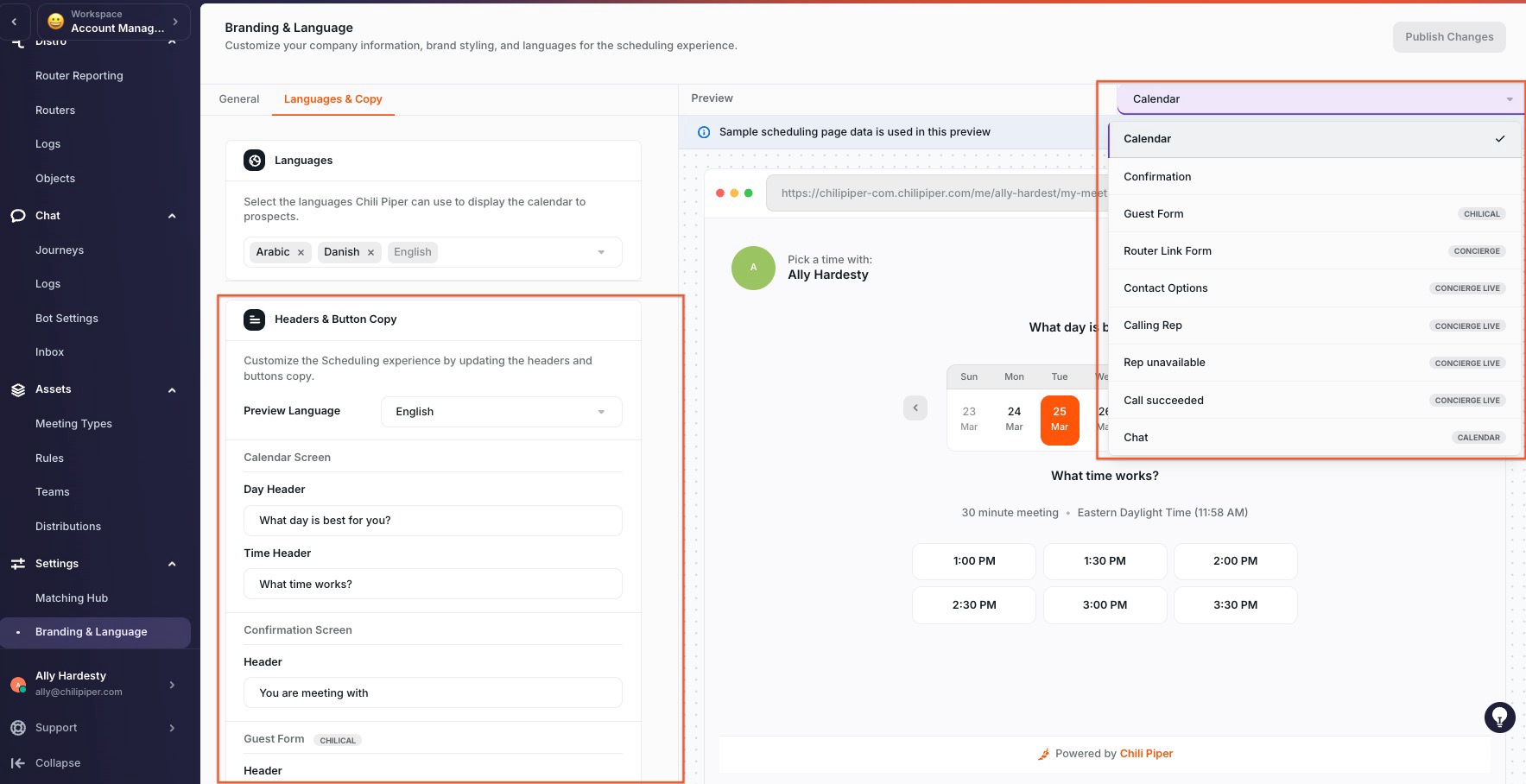This screenshot has height=784, width=1526.
Task: Click the back arrow in the sidebar header
Action: coord(14,22)
